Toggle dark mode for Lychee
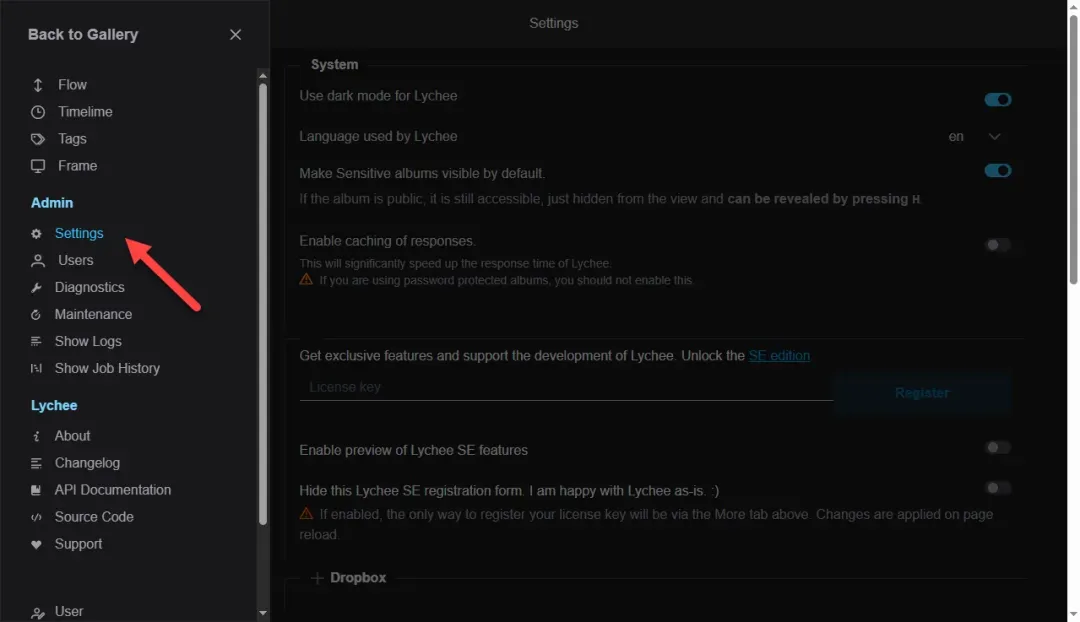Viewport: 1080px width, 622px height. coord(997,100)
